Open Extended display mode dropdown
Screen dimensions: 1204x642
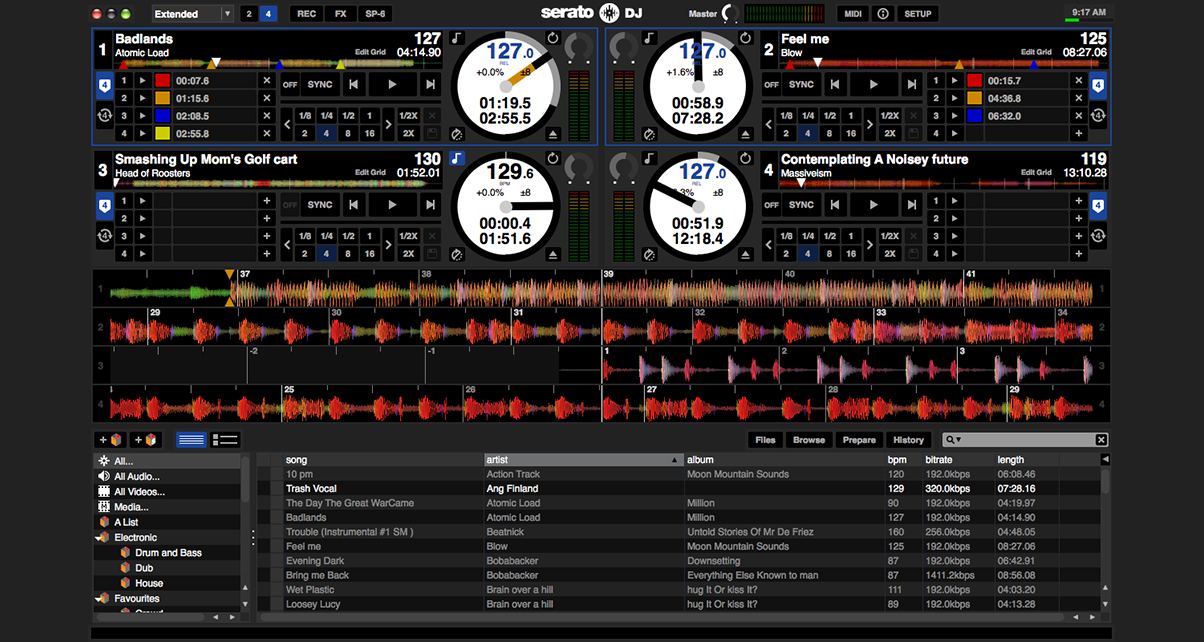click(x=193, y=14)
